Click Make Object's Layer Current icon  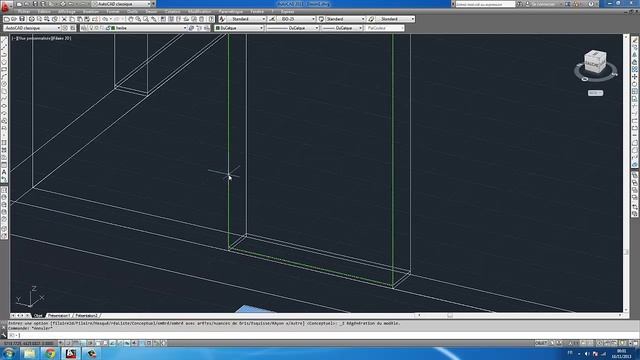coord(191,28)
